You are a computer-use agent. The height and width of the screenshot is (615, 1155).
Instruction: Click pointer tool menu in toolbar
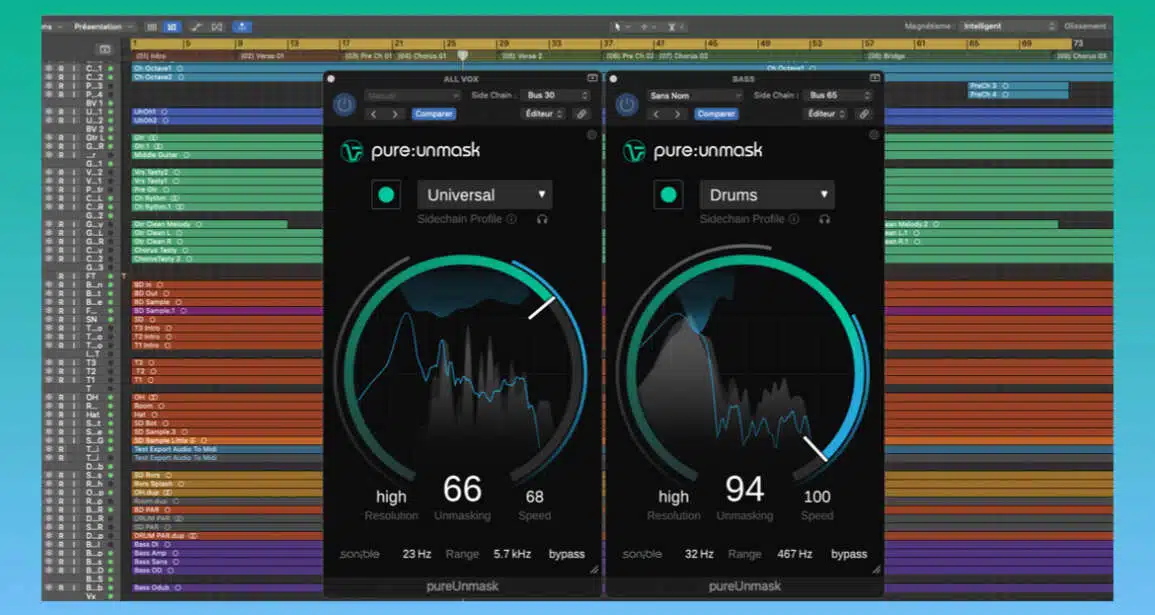pos(620,27)
